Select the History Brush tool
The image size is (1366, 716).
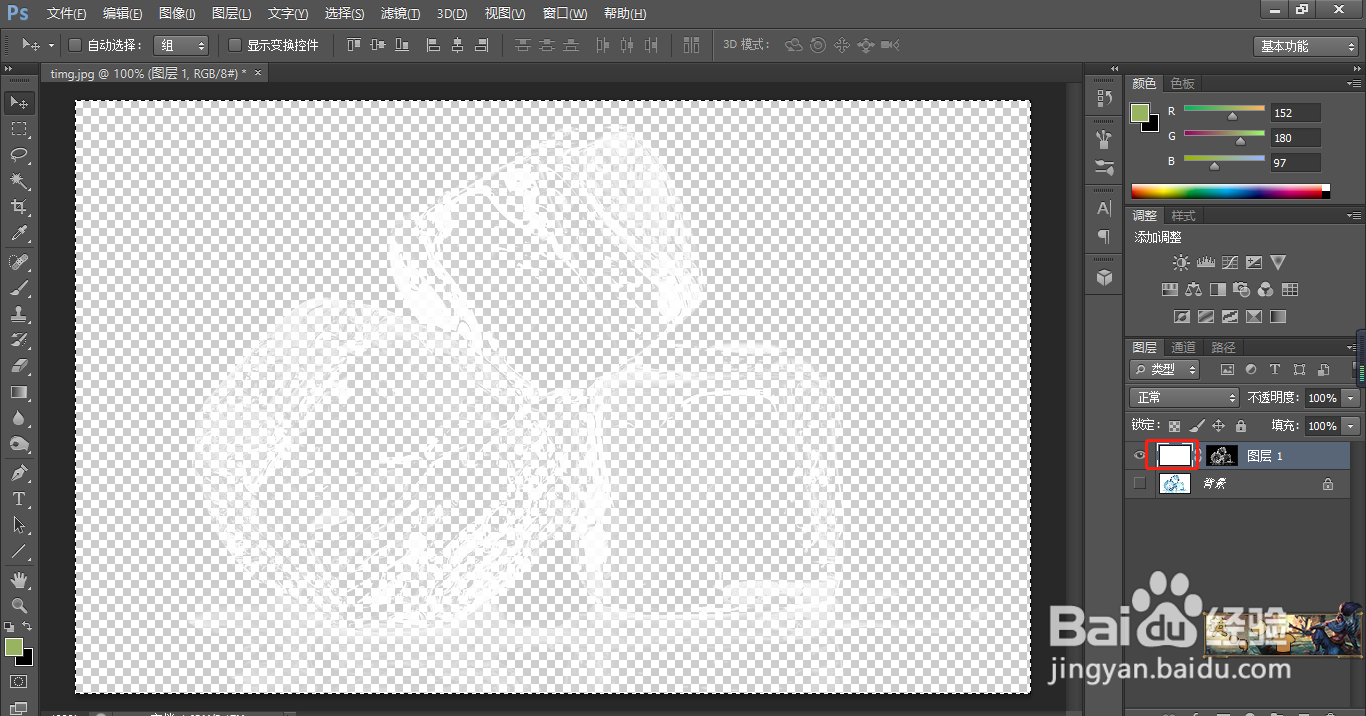click(x=19, y=340)
